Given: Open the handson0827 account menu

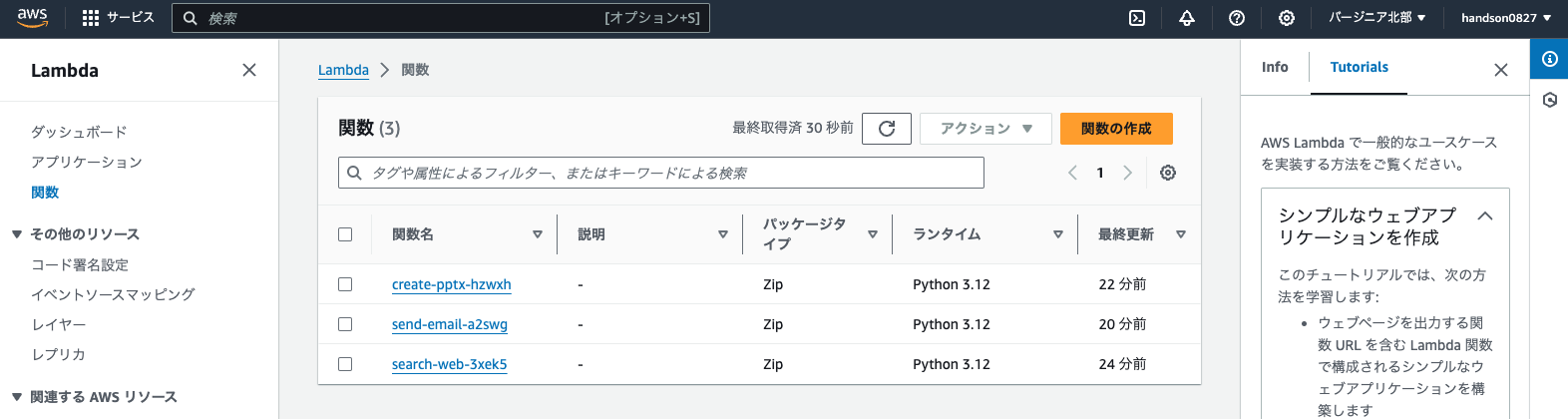Looking at the screenshot, I should tap(1506, 18).
